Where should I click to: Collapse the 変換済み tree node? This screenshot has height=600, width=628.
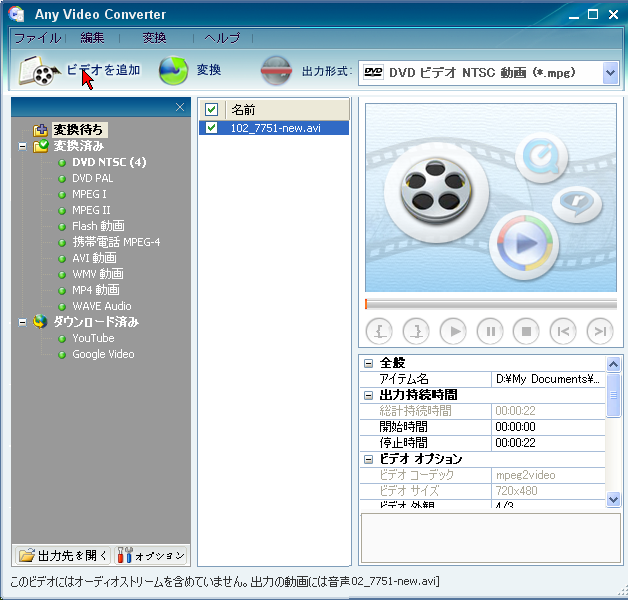click(x=22, y=146)
